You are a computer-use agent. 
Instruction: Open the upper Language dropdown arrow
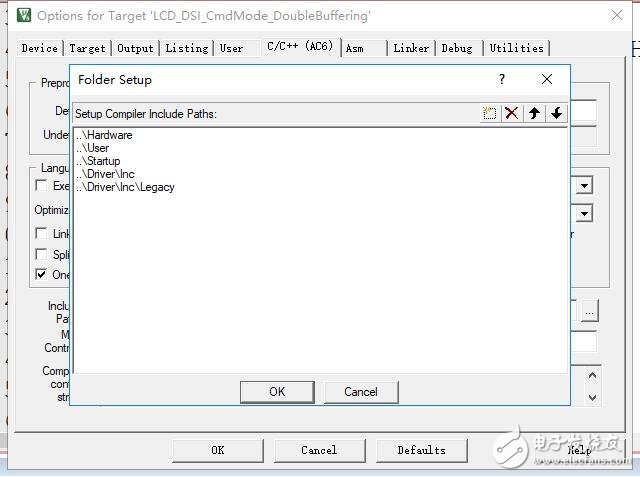pyautogui.click(x=584, y=186)
